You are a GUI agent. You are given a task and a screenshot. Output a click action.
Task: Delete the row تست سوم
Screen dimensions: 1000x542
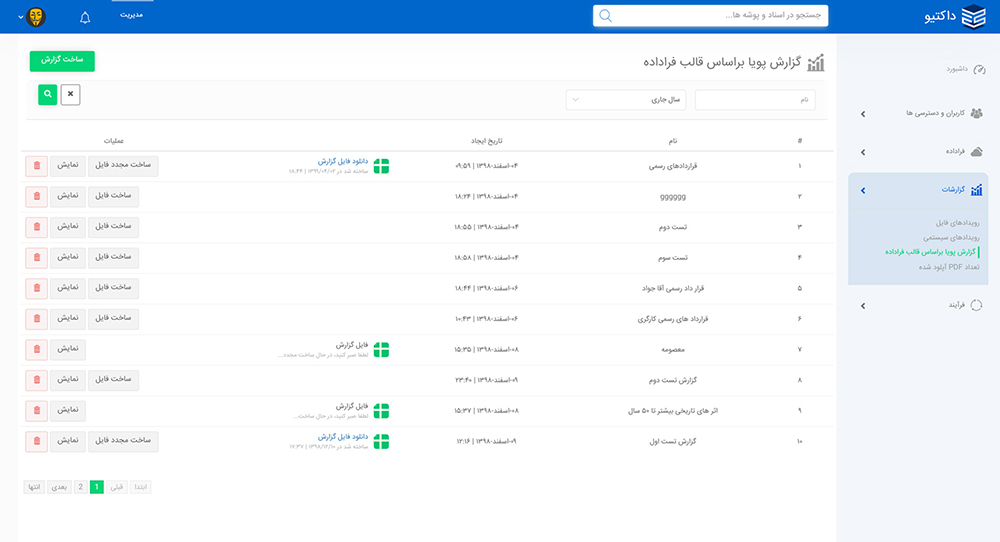(x=37, y=258)
